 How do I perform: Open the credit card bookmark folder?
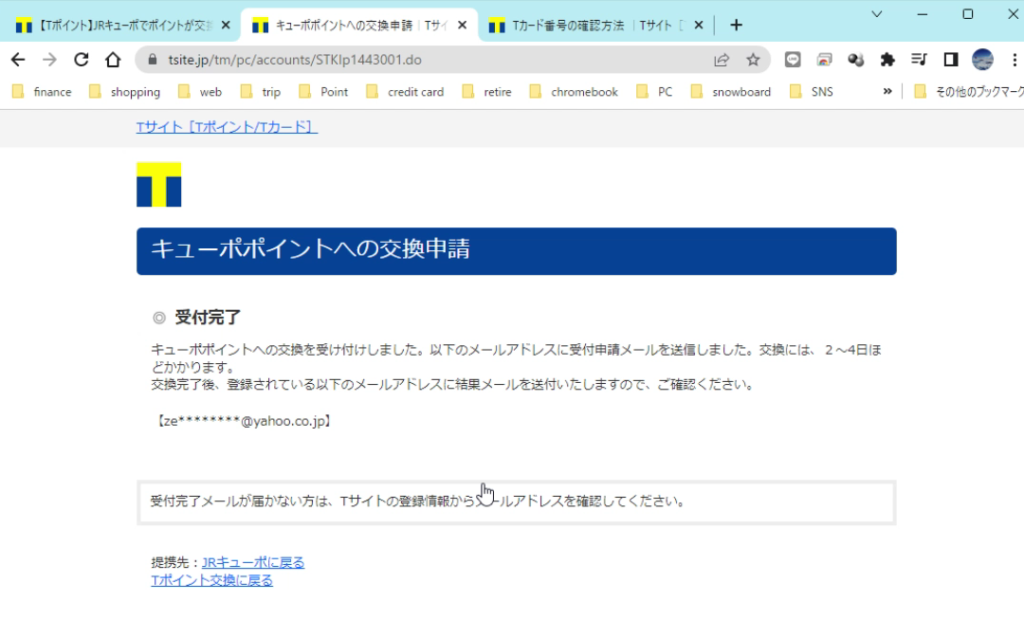pos(405,92)
